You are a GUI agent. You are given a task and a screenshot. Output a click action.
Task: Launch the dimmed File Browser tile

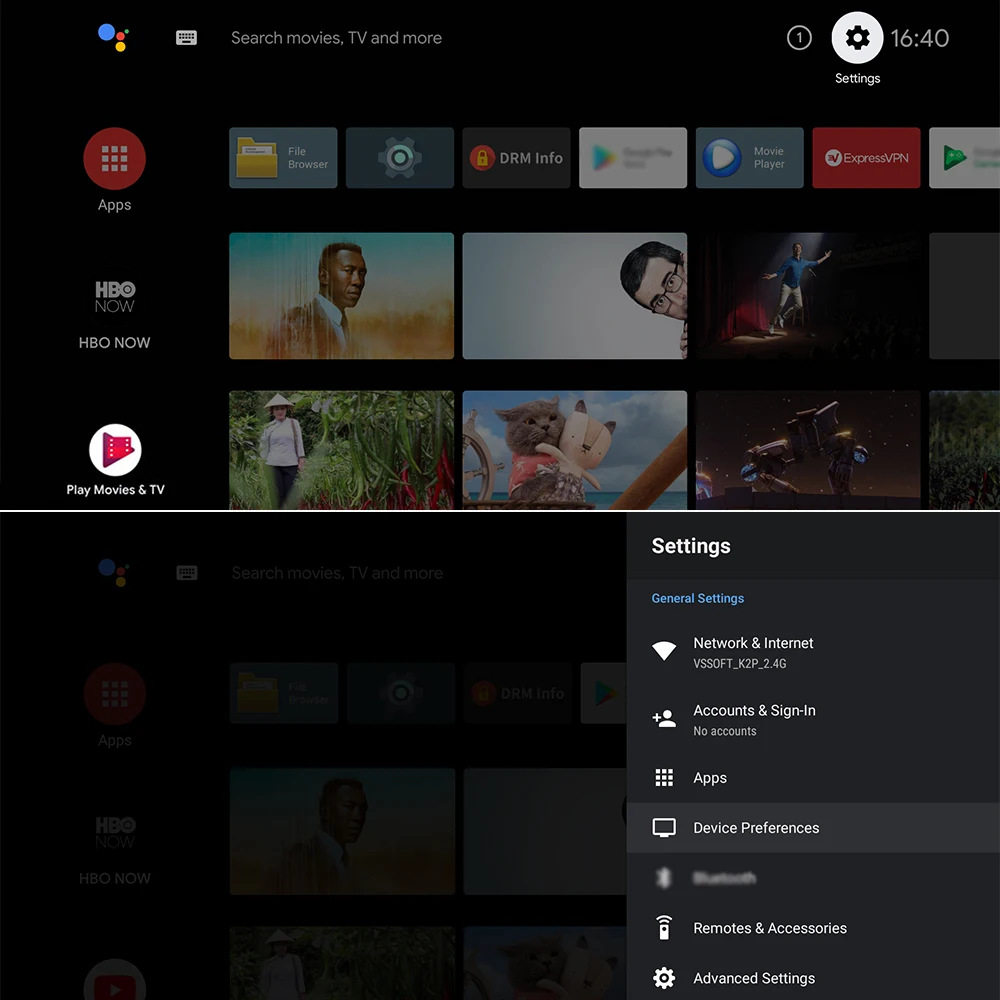click(x=284, y=693)
